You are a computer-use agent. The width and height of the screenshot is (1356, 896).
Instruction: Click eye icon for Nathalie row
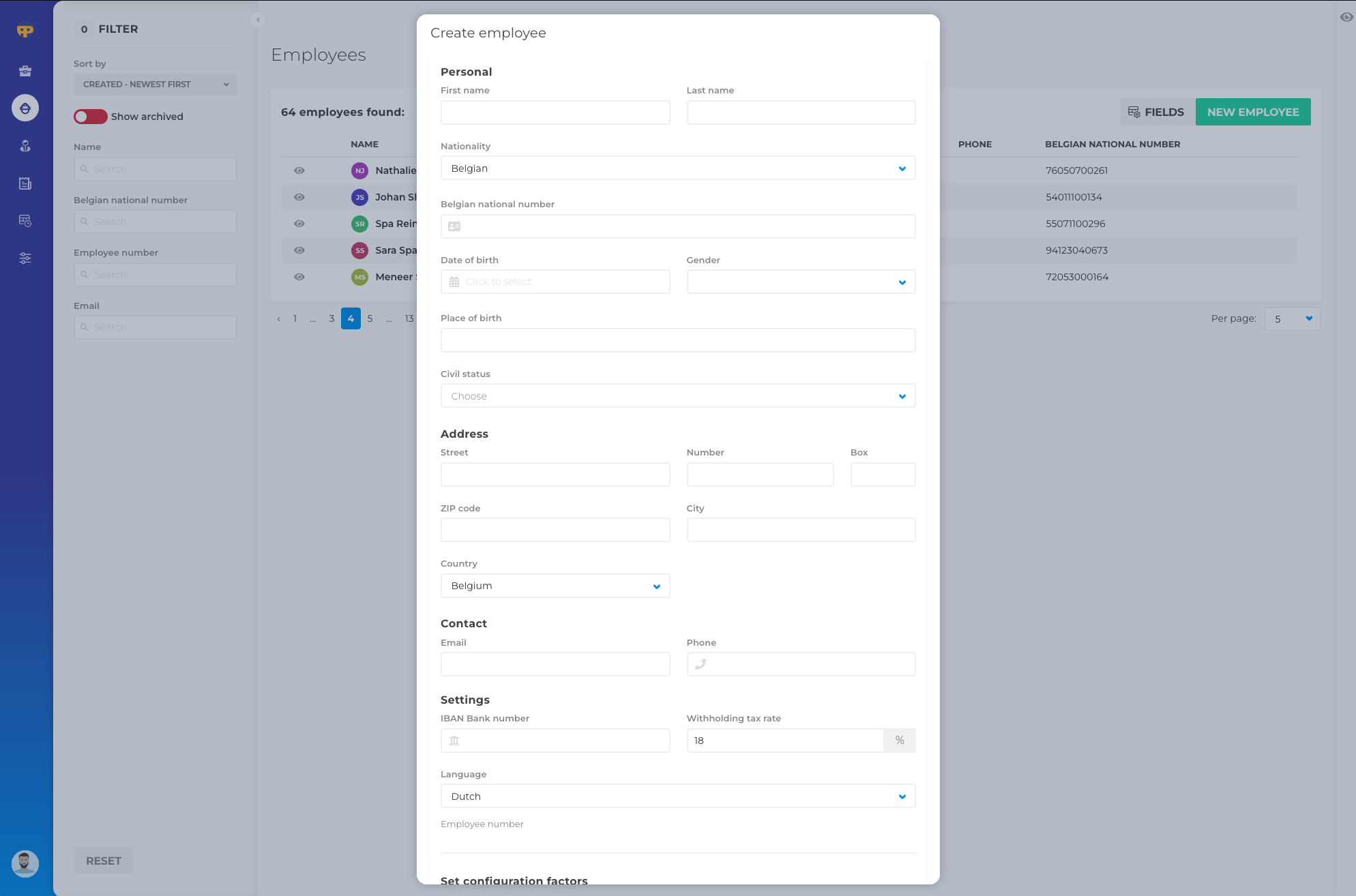click(299, 170)
